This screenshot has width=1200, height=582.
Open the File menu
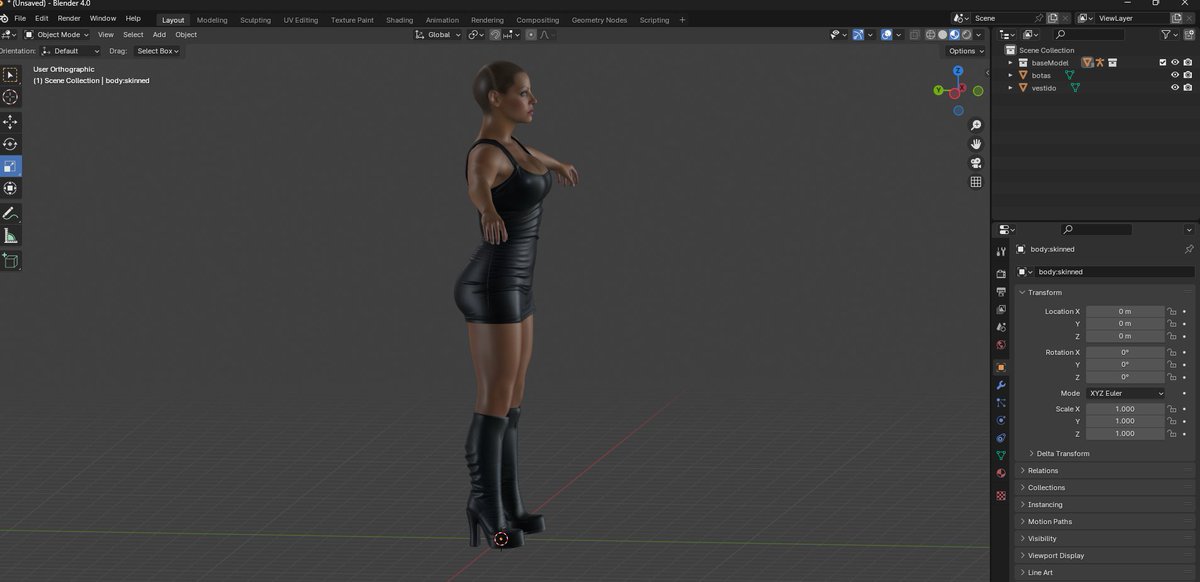tap(20, 18)
